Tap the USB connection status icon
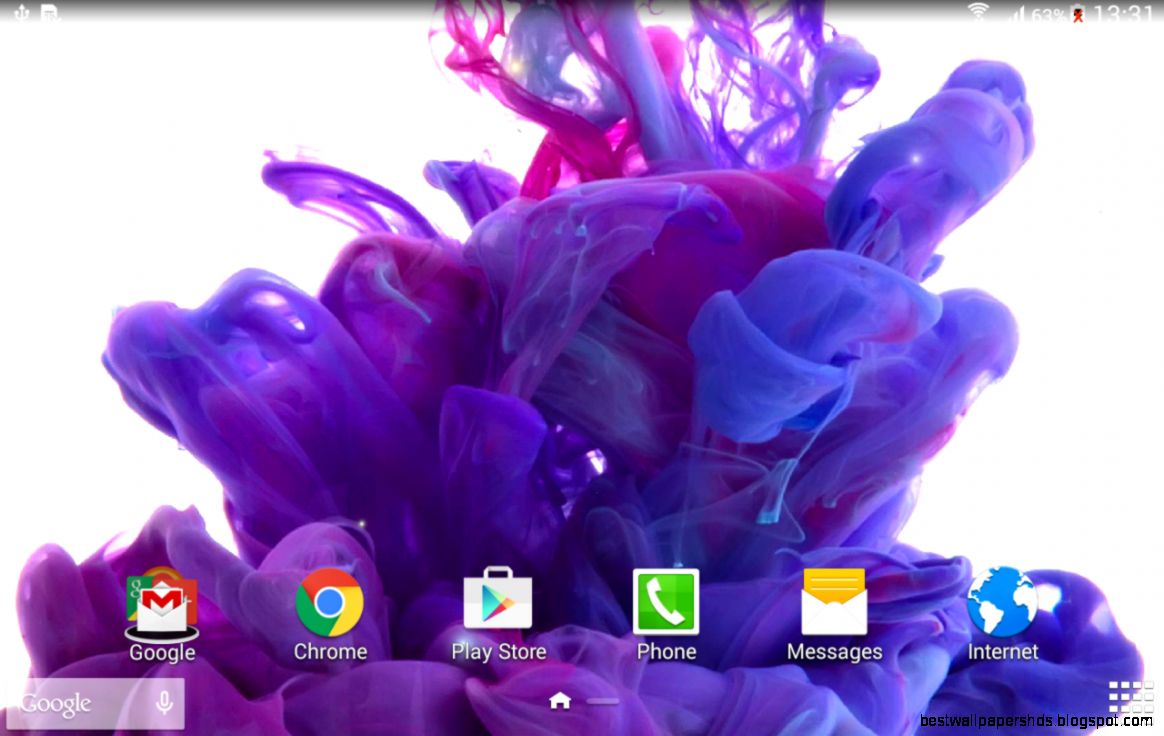Viewport: 1164px width, 736px height. [21, 12]
